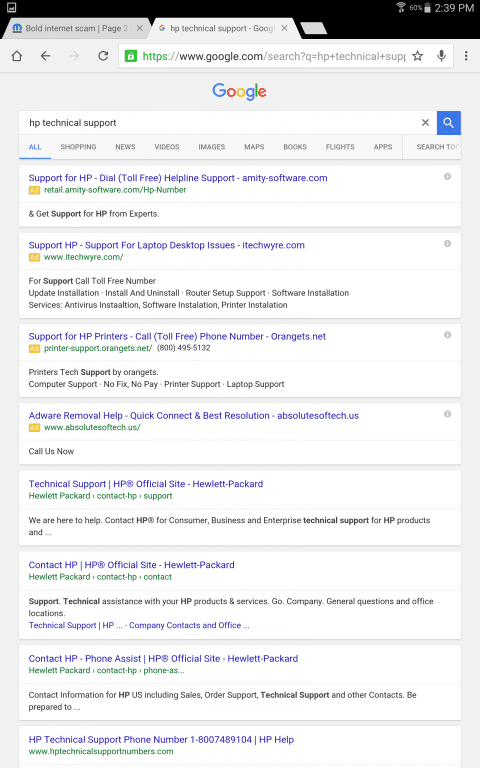The image size is (480, 768).
Task: Tap screenshot notification icon in status bar
Action: pyautogui.click(x=11, y=7)
